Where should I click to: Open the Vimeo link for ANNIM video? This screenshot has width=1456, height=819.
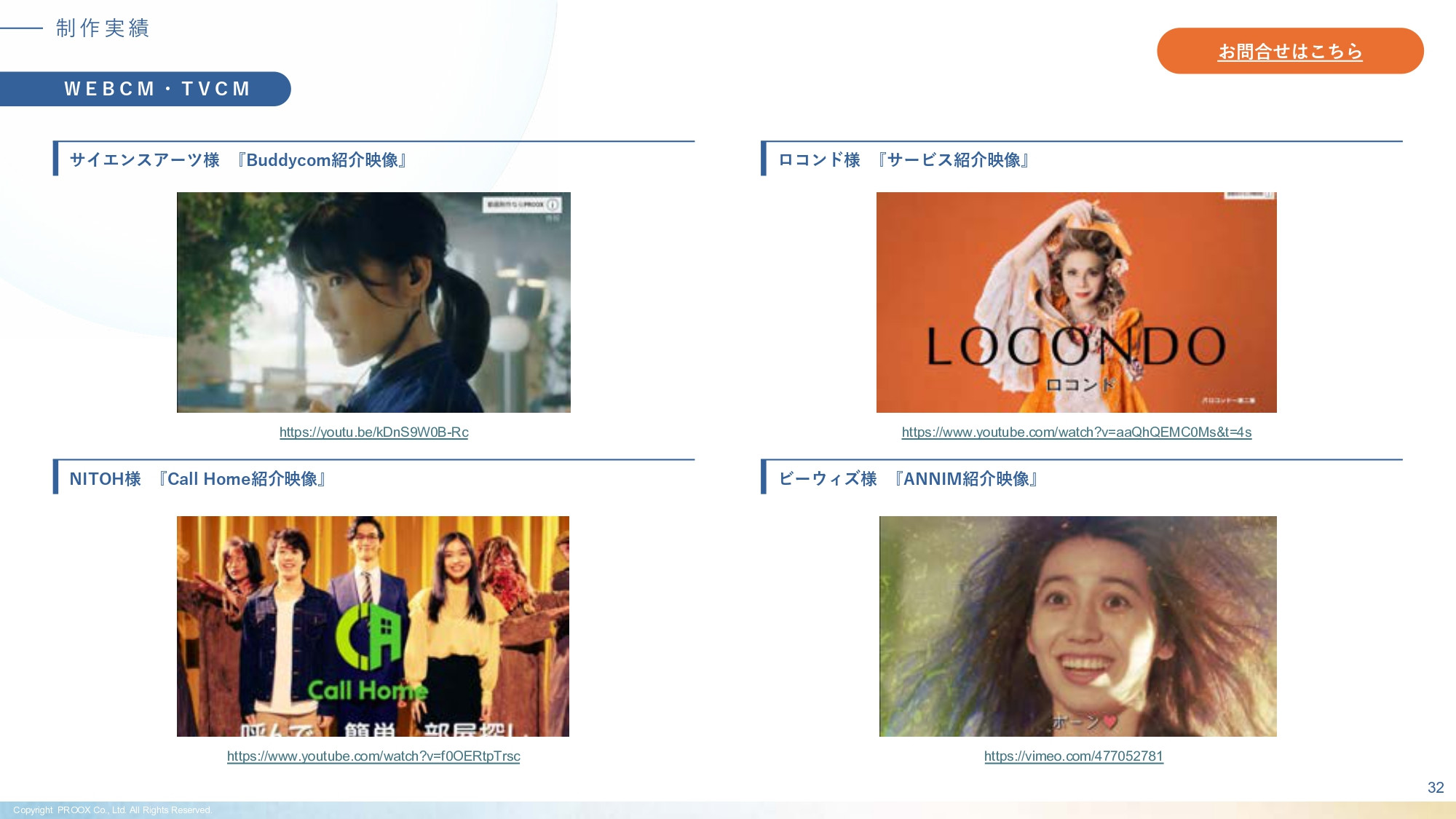pyautogui.click(x=1073, y=756)
